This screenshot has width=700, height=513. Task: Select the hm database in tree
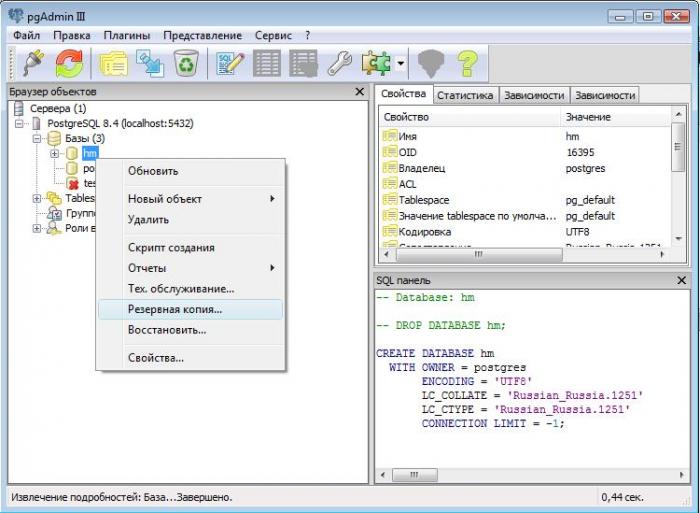[90, 154]
